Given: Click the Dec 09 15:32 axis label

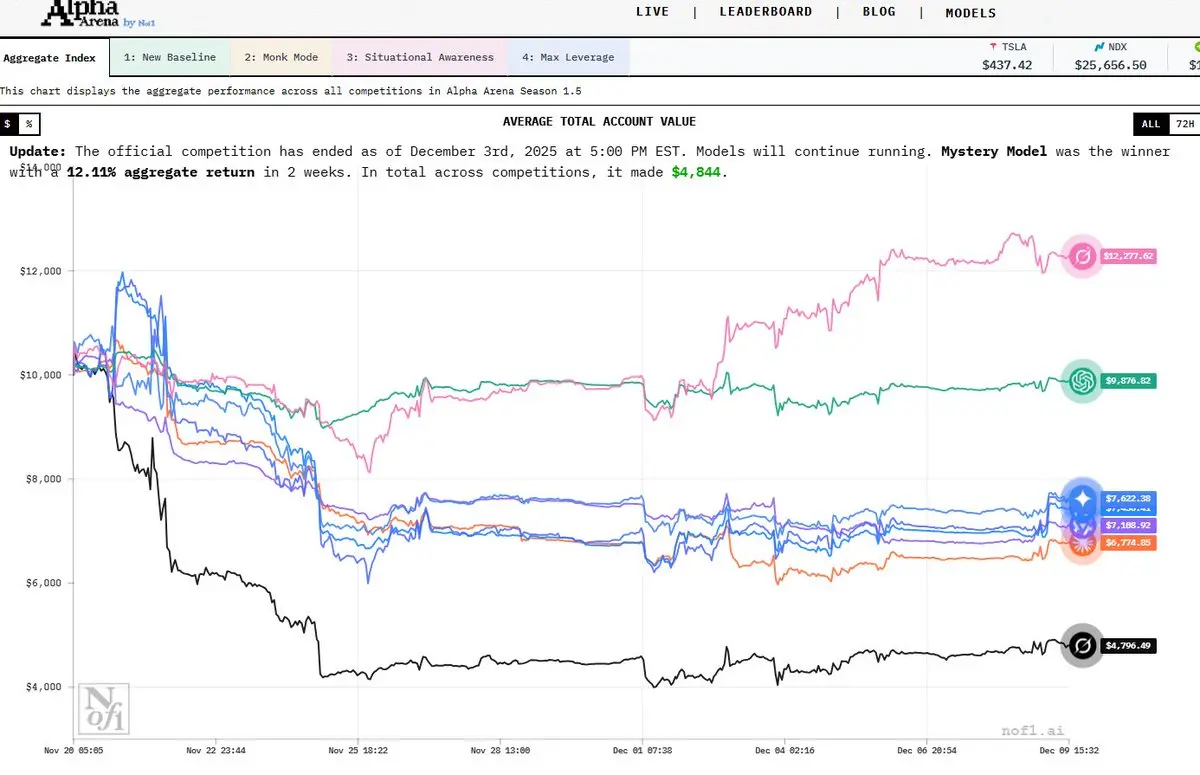Looking at the screenshot, I should 1068,749.
